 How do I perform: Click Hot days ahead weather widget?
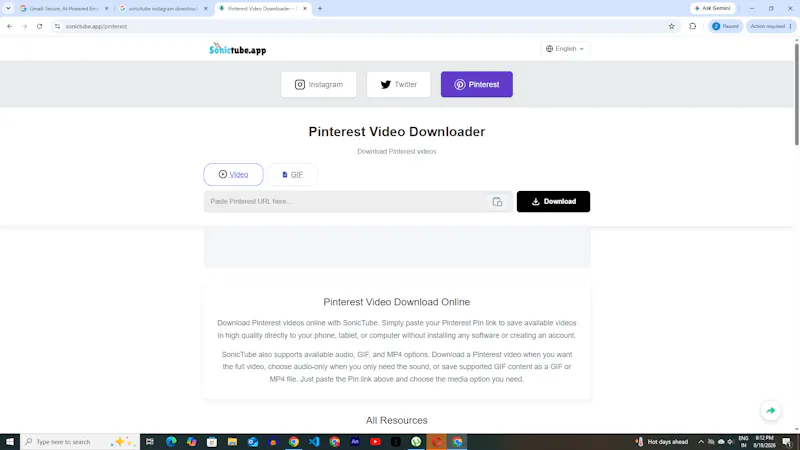tap(662, 442)
